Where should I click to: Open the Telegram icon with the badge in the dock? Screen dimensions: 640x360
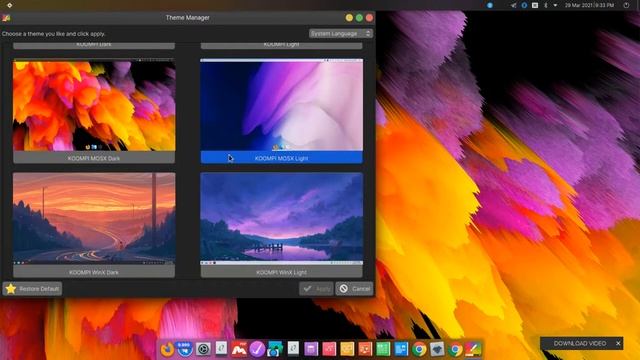pyautogui.click(x=185, y=349)
